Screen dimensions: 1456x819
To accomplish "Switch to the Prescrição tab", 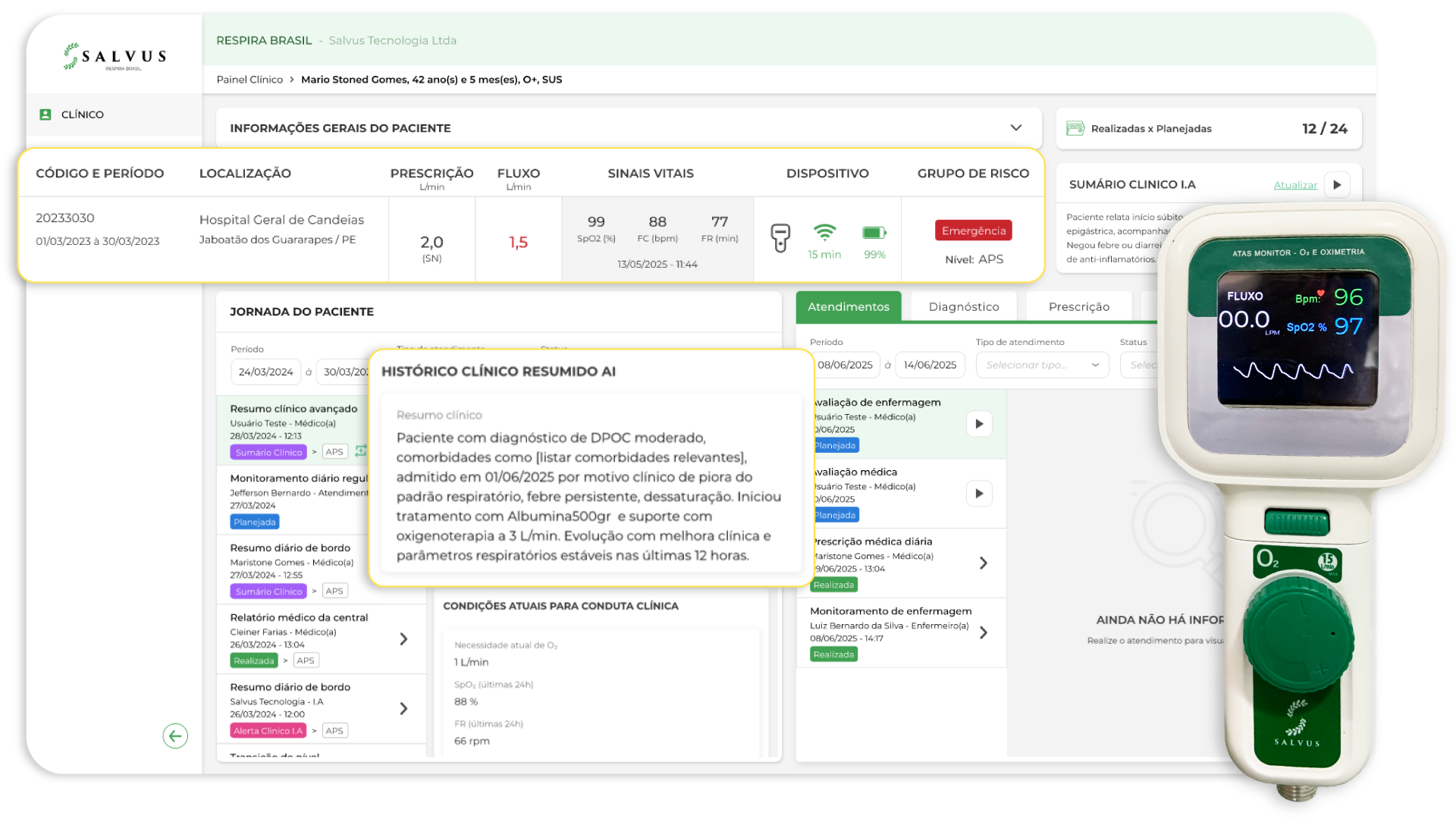I will (x=1078, y=306).
